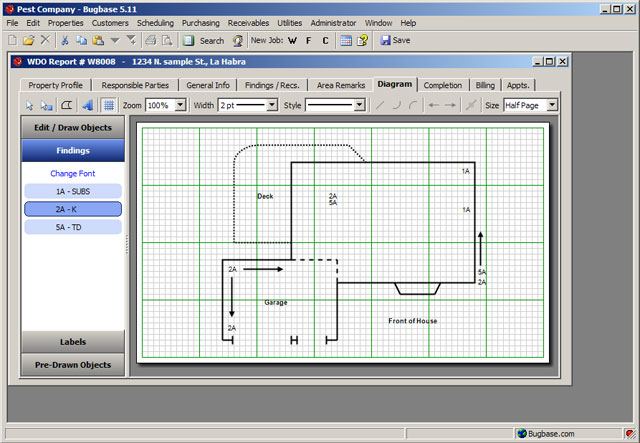Open the Scheduling menu

(x=155, y=22)
